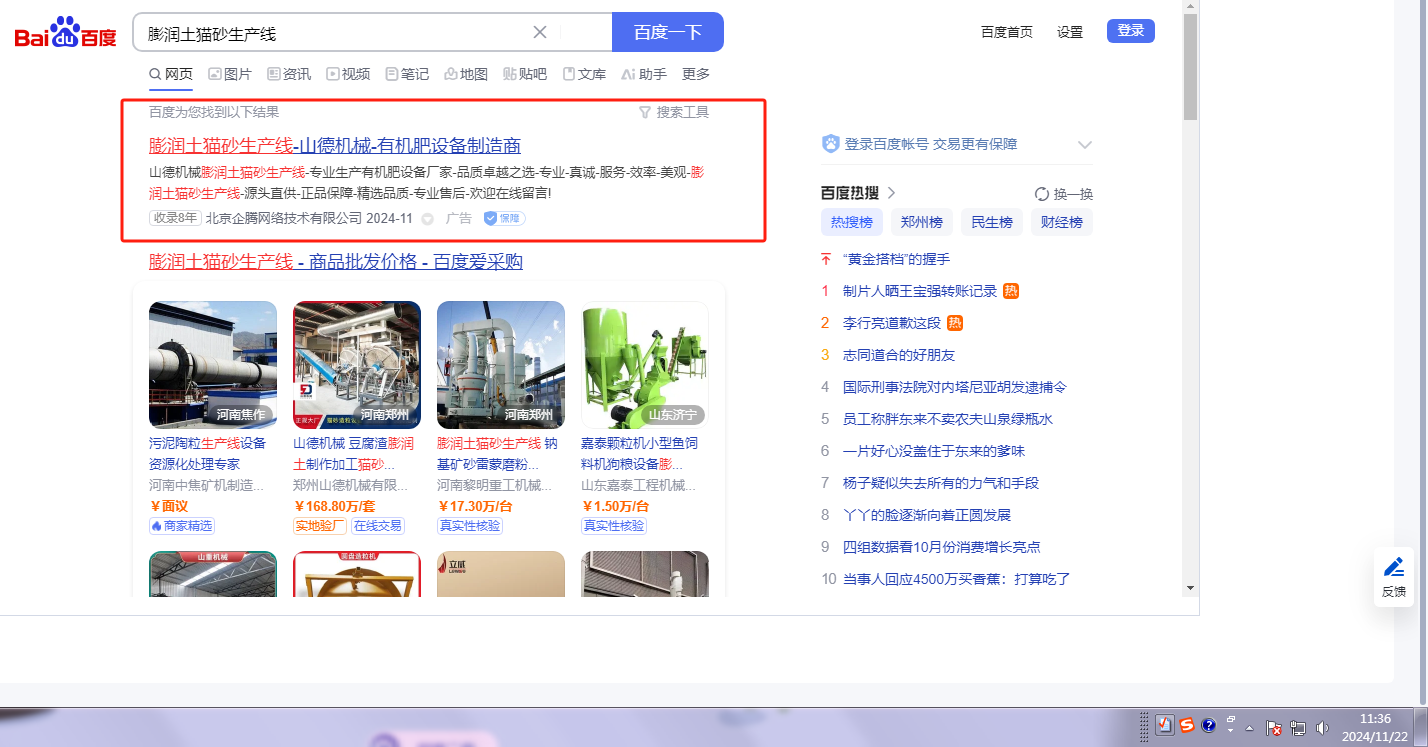Click the 在线交易 tag
1428x747 pixels.
(x=377, y=526)
